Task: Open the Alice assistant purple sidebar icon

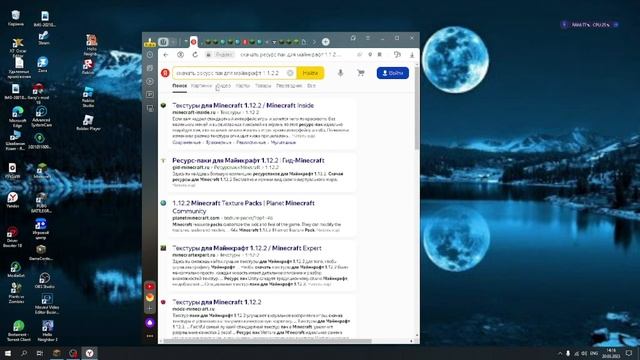Action: coord(150,323)
